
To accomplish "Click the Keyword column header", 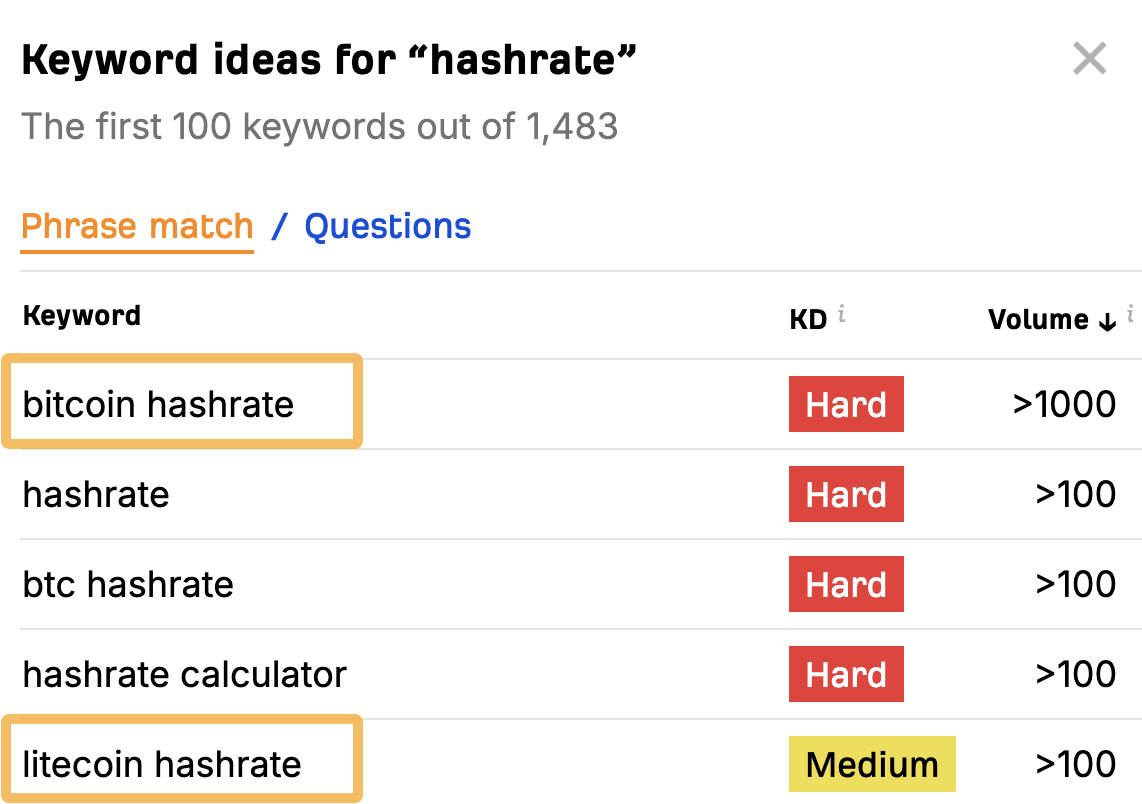I will point(81,315).
